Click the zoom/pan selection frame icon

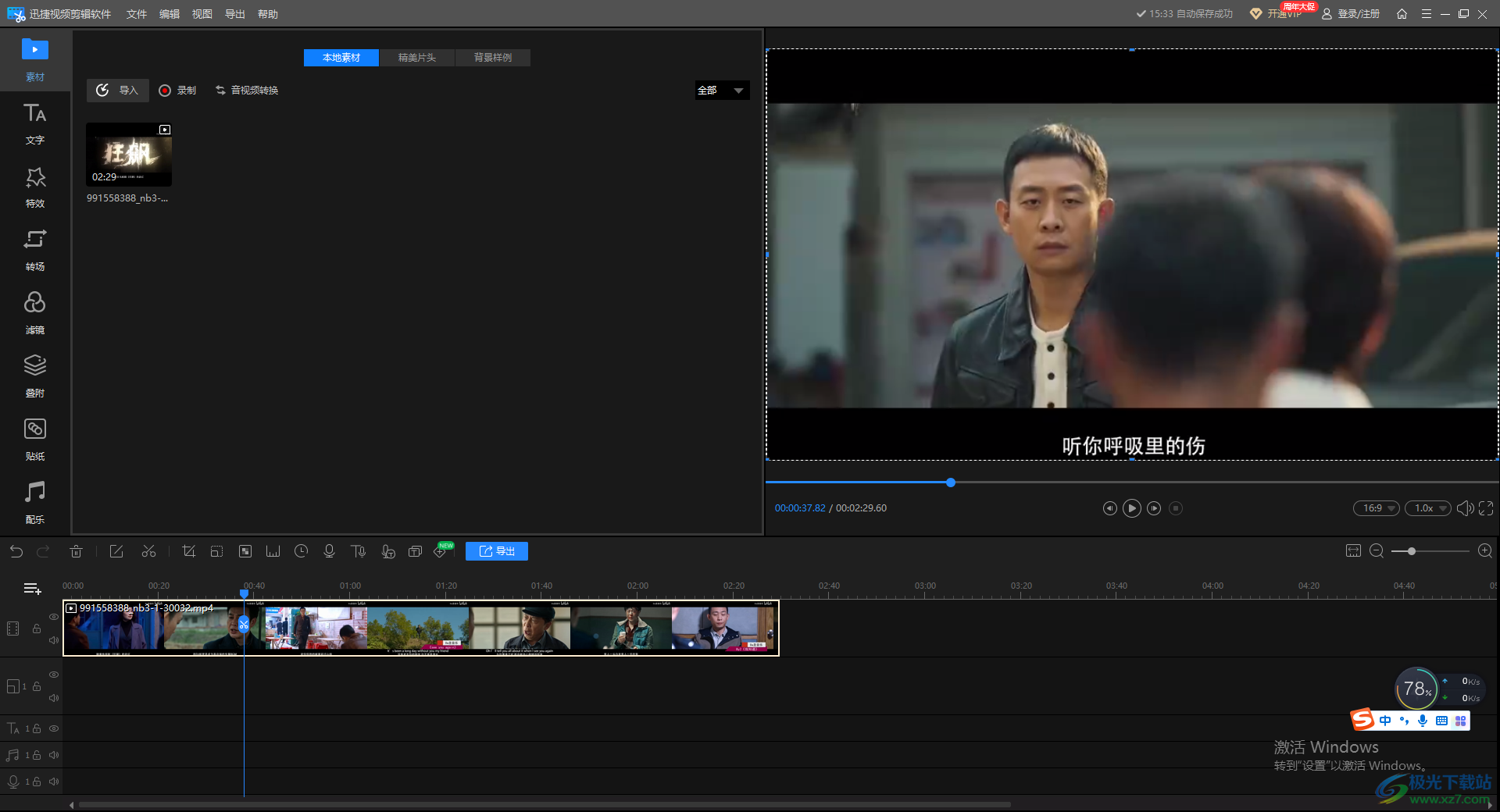pos(216,551)
